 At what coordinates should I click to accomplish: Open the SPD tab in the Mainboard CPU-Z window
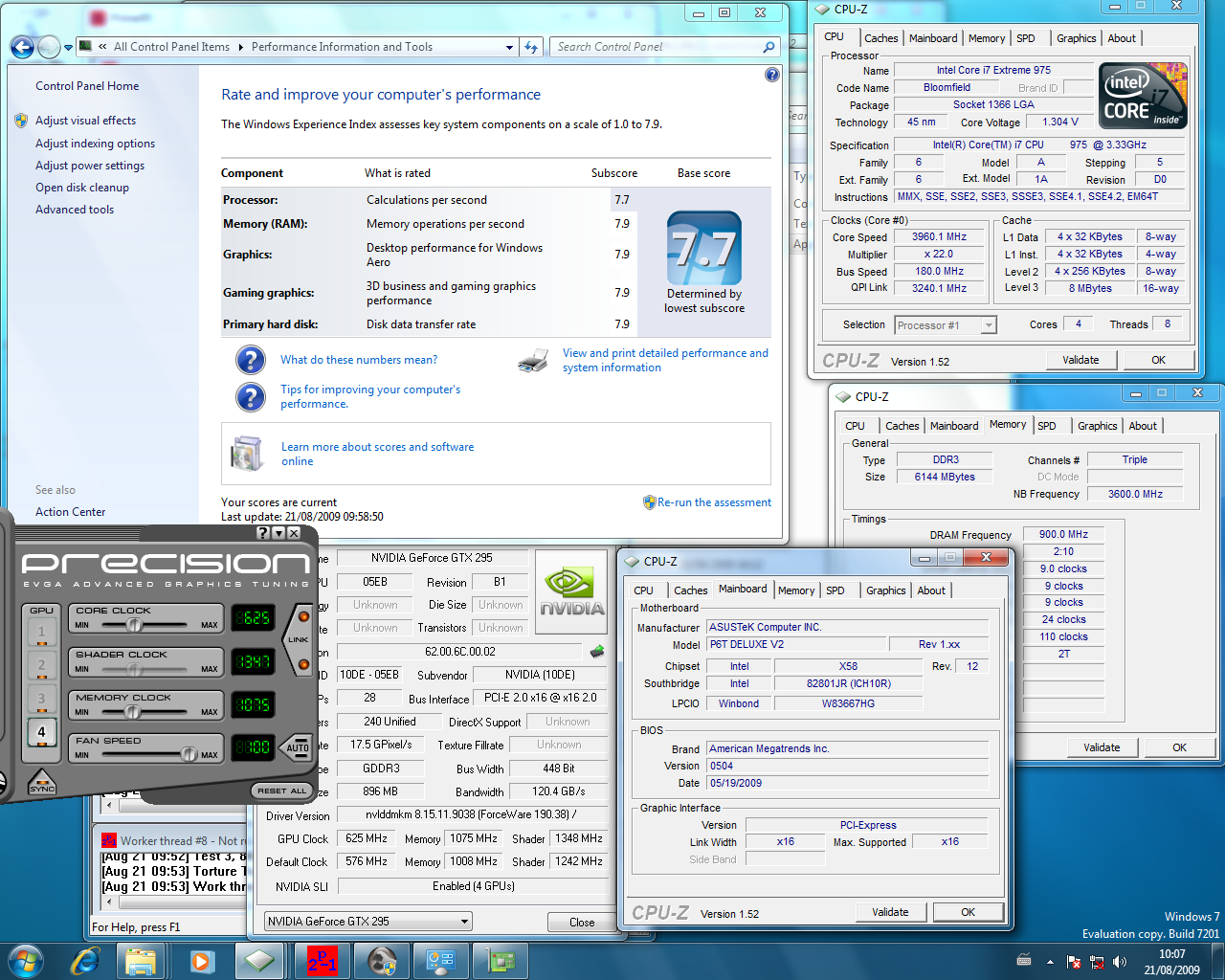click(835, 590)
